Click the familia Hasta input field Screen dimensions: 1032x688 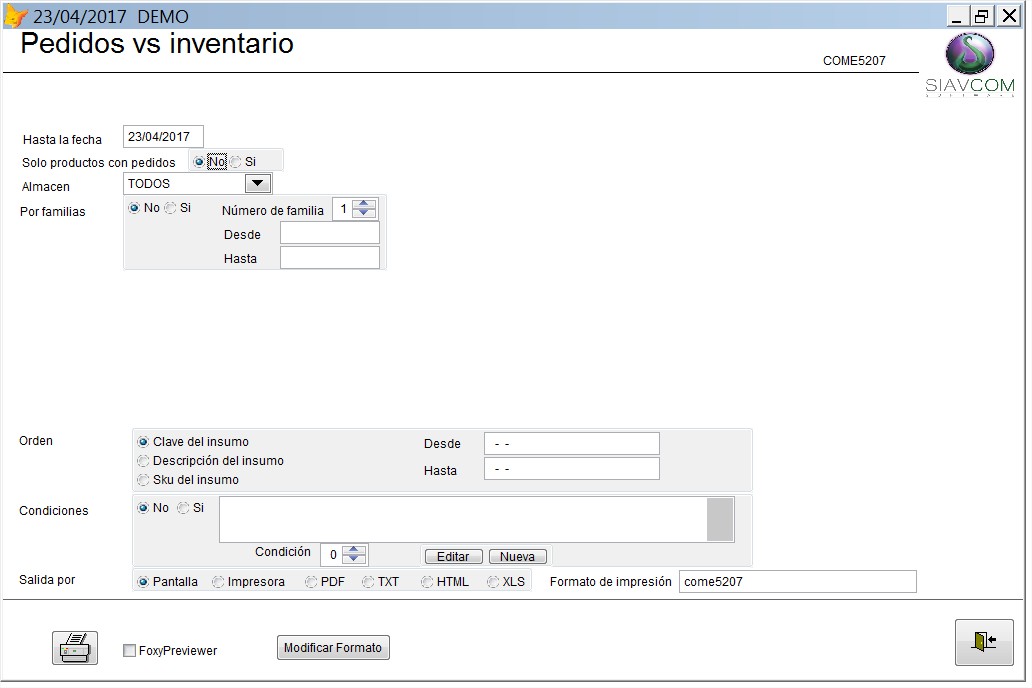click(x=330, y=257)
